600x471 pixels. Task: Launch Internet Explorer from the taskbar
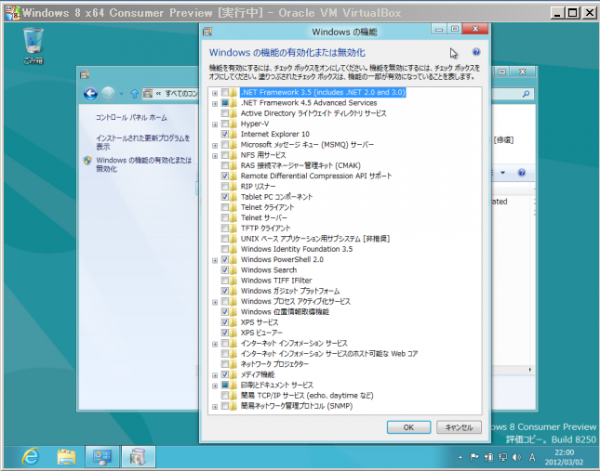(30, 456)
